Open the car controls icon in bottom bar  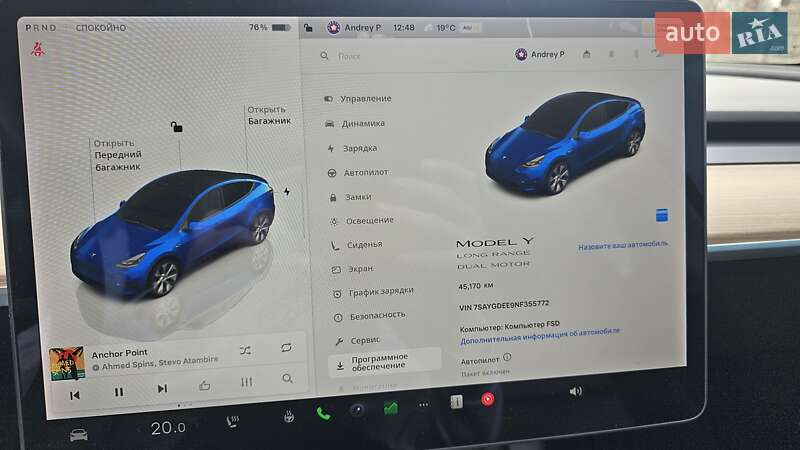pyautogui.click(x=78, y=434)
